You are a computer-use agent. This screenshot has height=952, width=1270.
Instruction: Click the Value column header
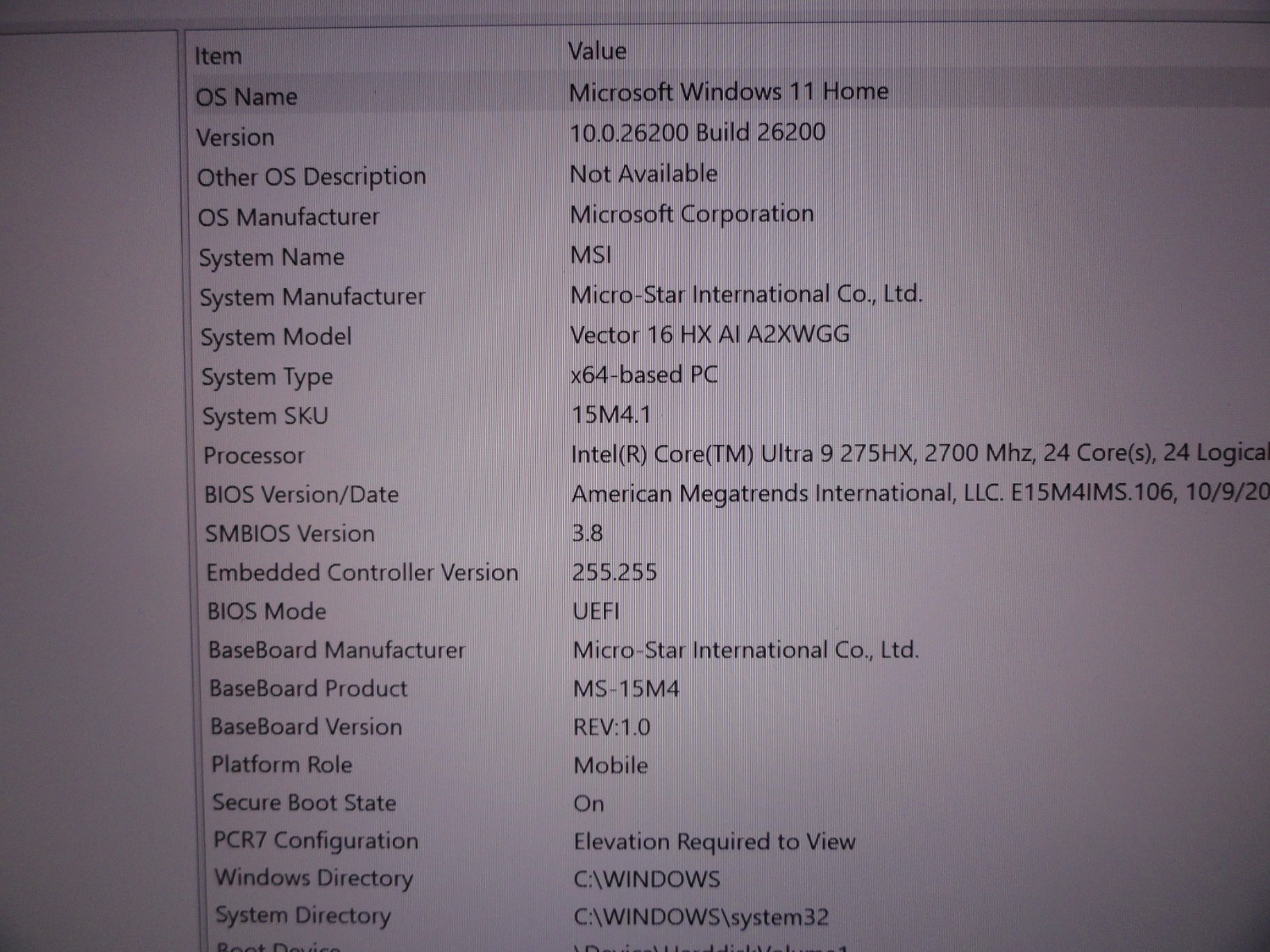pos(597,52)
